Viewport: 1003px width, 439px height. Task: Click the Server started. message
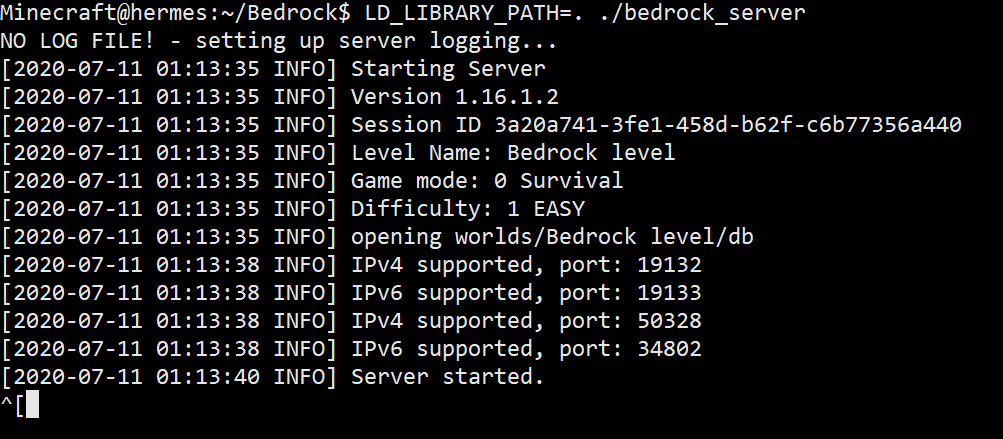[x=448, y=377]
